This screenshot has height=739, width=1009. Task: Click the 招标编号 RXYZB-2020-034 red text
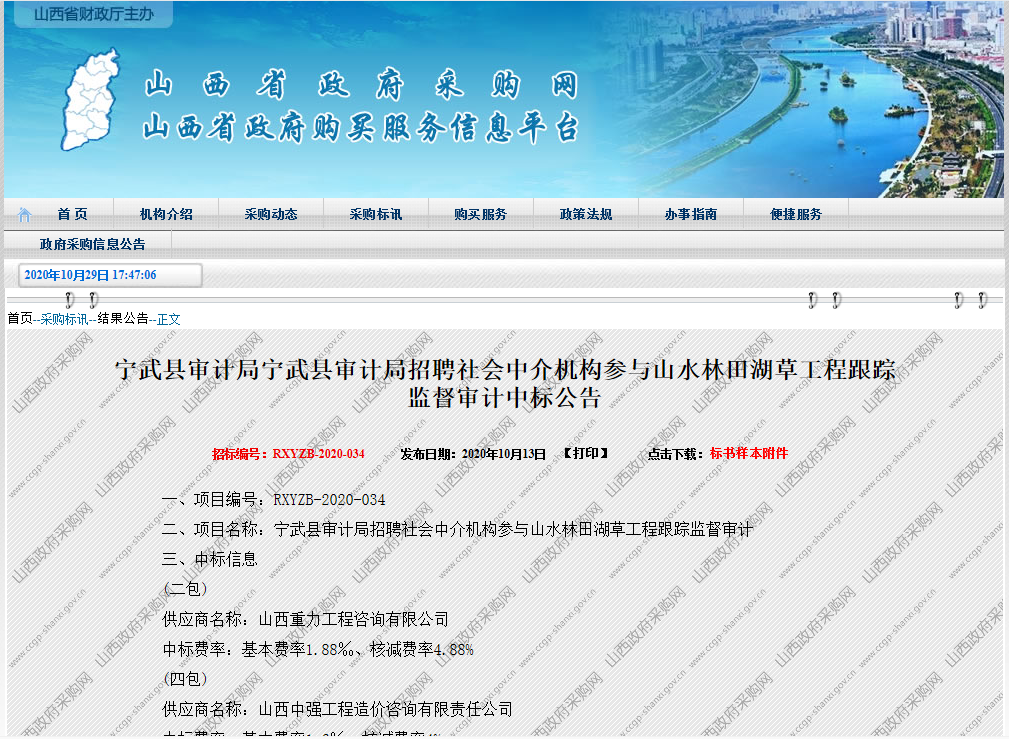[288, 454]
